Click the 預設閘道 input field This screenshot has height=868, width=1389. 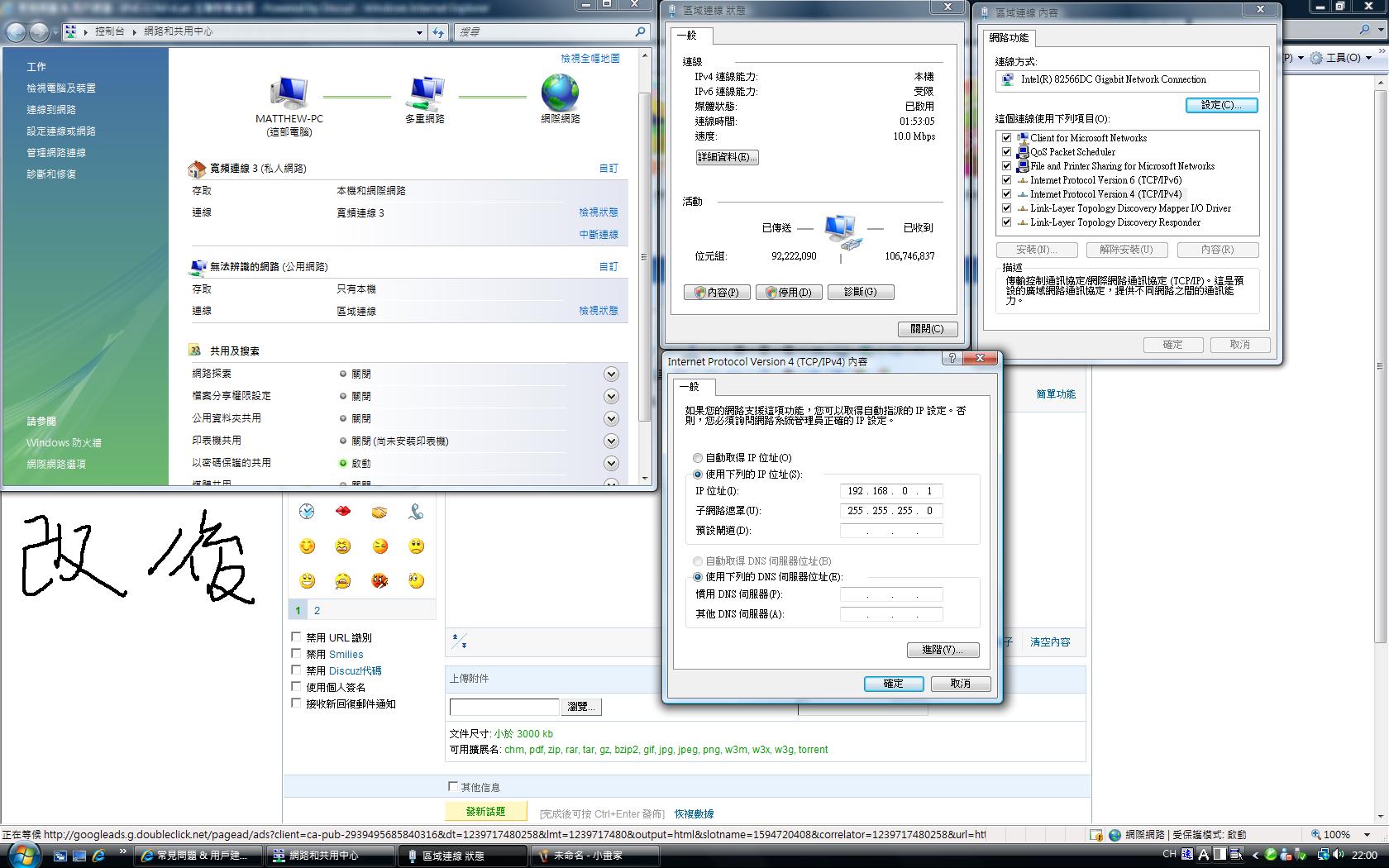point(891,531)
